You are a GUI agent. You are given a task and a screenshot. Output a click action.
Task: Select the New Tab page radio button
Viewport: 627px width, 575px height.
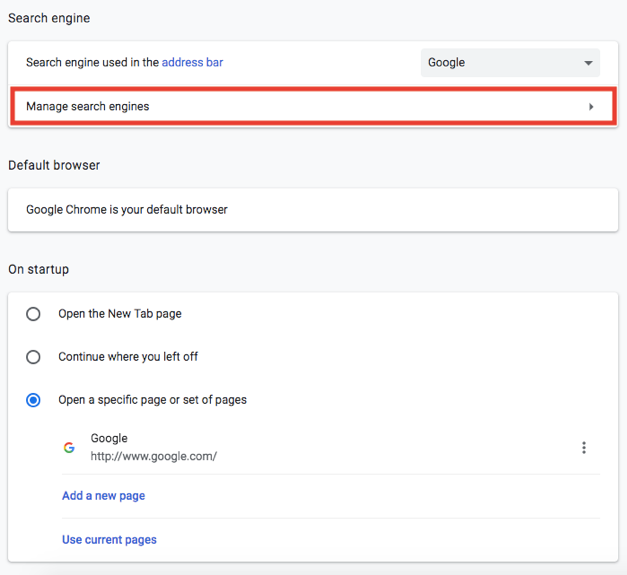(x=34, y=314)
